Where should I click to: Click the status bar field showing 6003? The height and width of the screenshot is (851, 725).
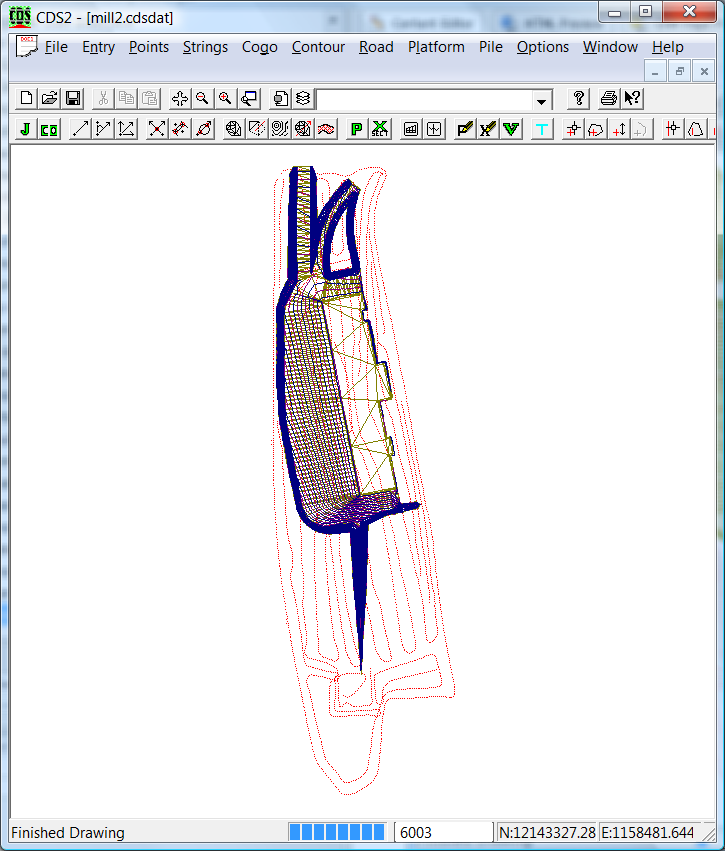(443, 832)
